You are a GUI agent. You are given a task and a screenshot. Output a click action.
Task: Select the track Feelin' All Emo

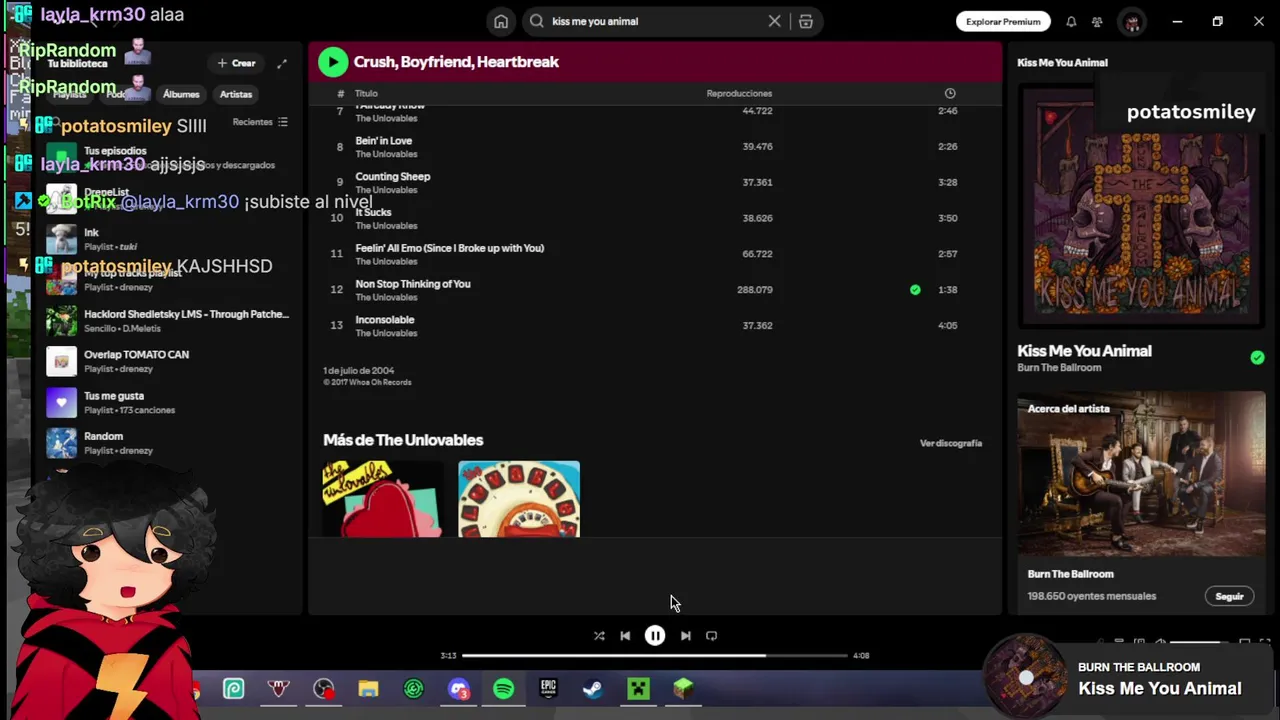[655, 254]
